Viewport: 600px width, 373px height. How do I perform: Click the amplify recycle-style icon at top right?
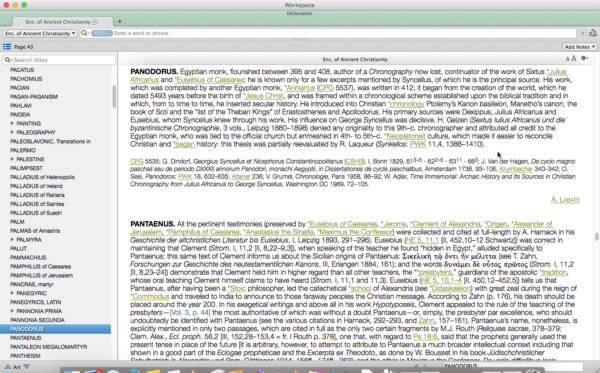coord(593,33)
